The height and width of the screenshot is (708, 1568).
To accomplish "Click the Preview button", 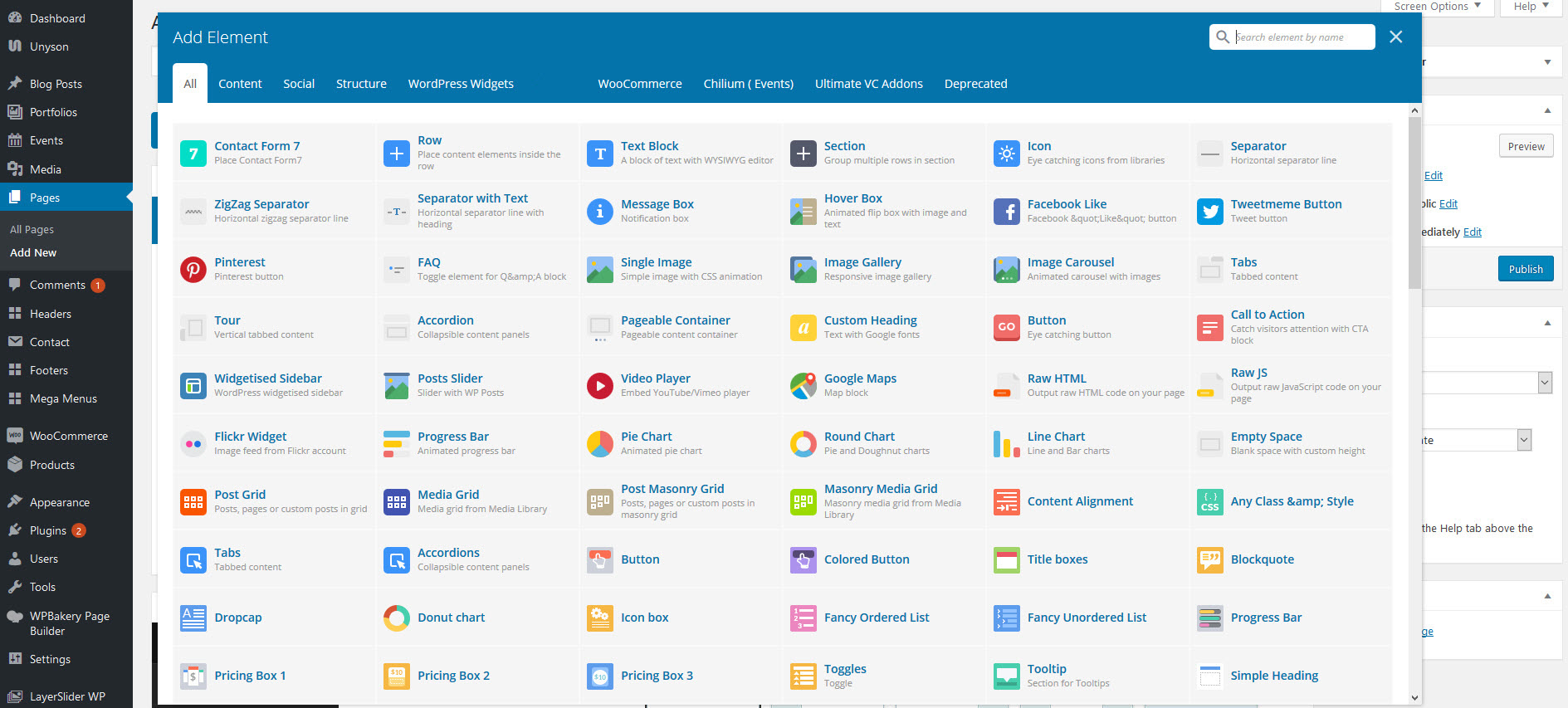I will tap(1526, 146).
